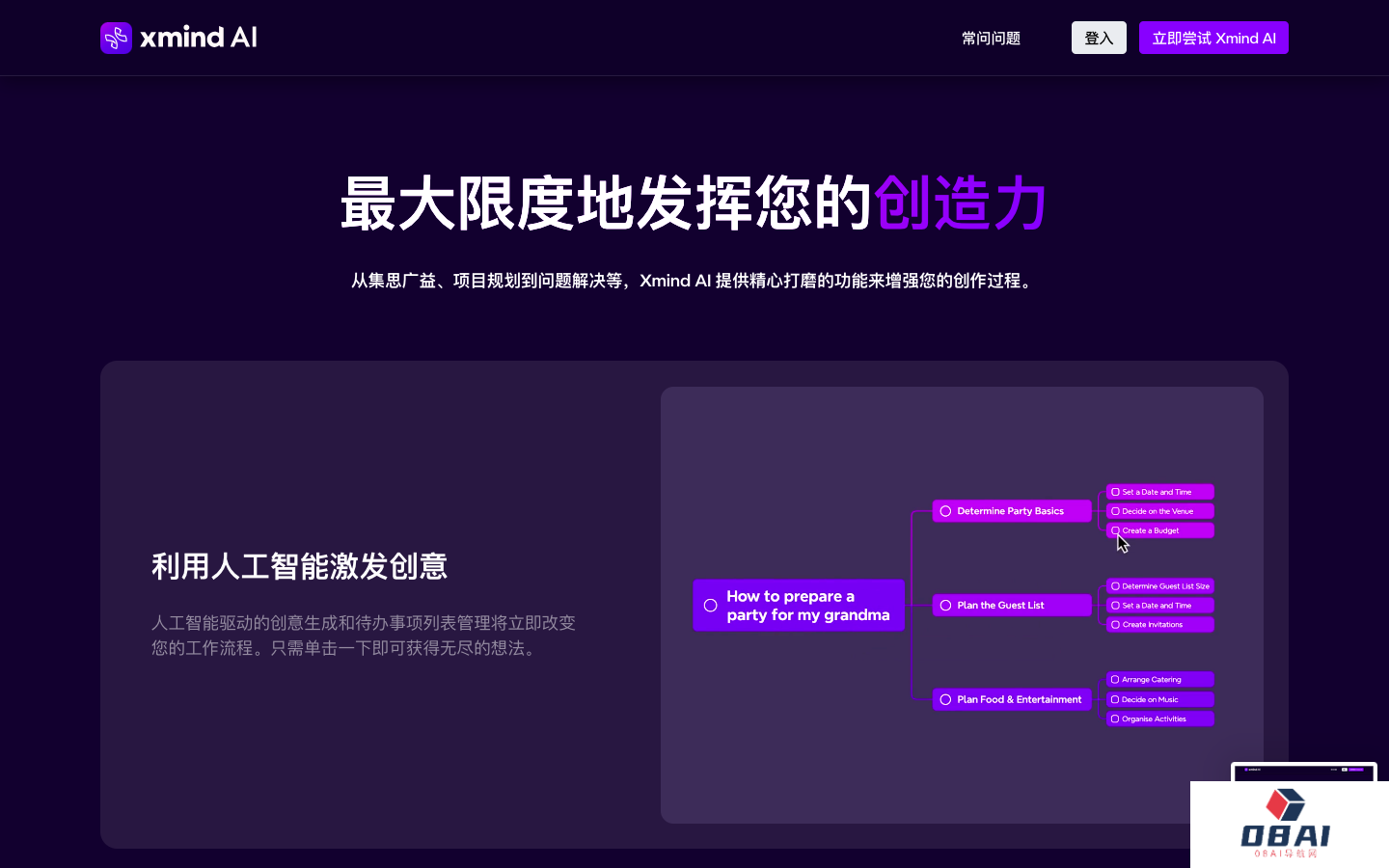The height and width of the screenshot is (868, 1389).
Task: Select the 'How to prepare a party' root node
Action: 799,606
